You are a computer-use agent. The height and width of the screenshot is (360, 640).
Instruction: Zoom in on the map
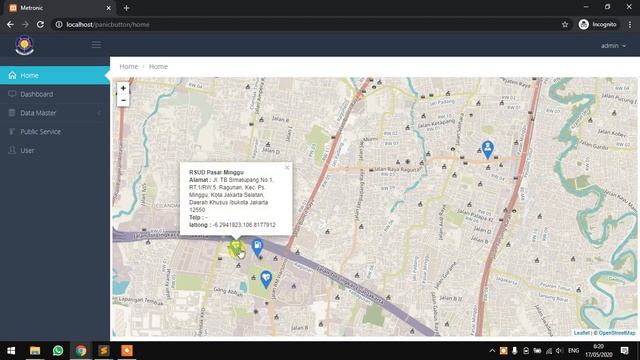click(x=123, y=88)
